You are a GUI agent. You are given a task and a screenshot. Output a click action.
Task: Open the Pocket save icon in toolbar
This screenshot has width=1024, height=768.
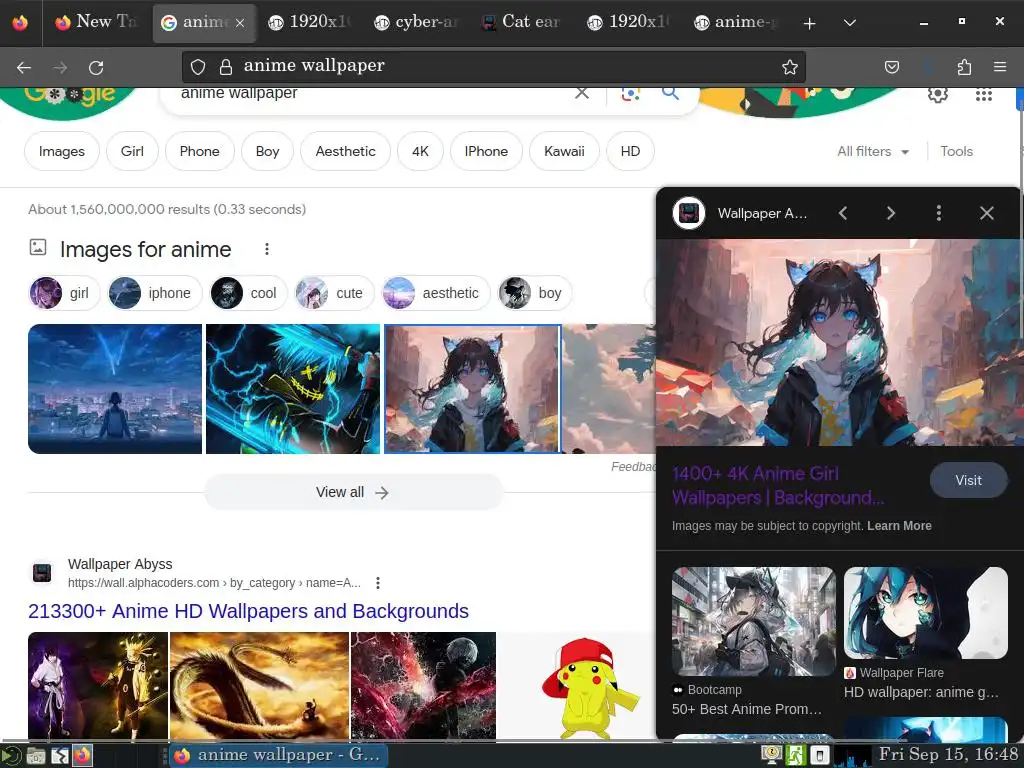click(x=891, y=67)
